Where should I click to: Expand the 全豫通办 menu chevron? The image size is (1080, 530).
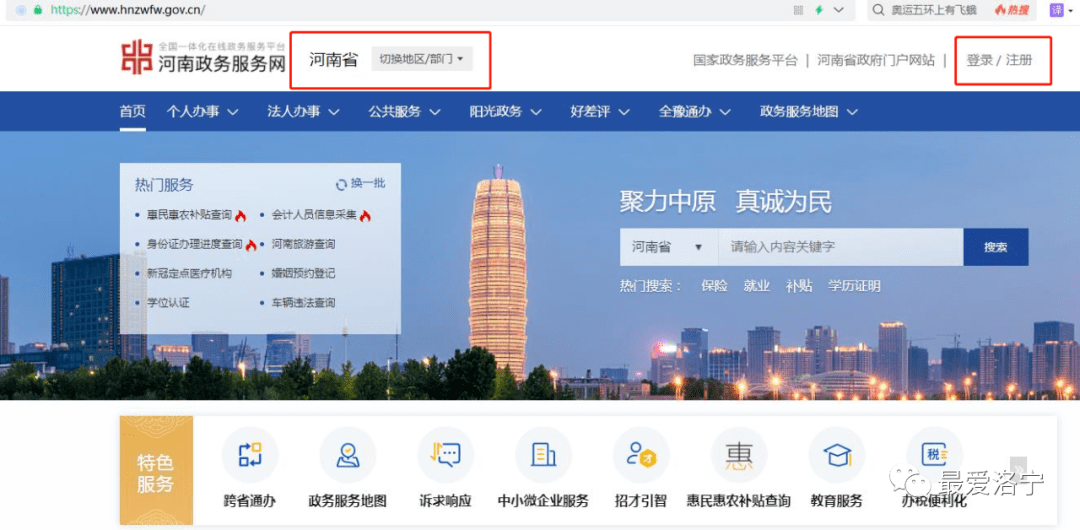(x=724, y=112)
